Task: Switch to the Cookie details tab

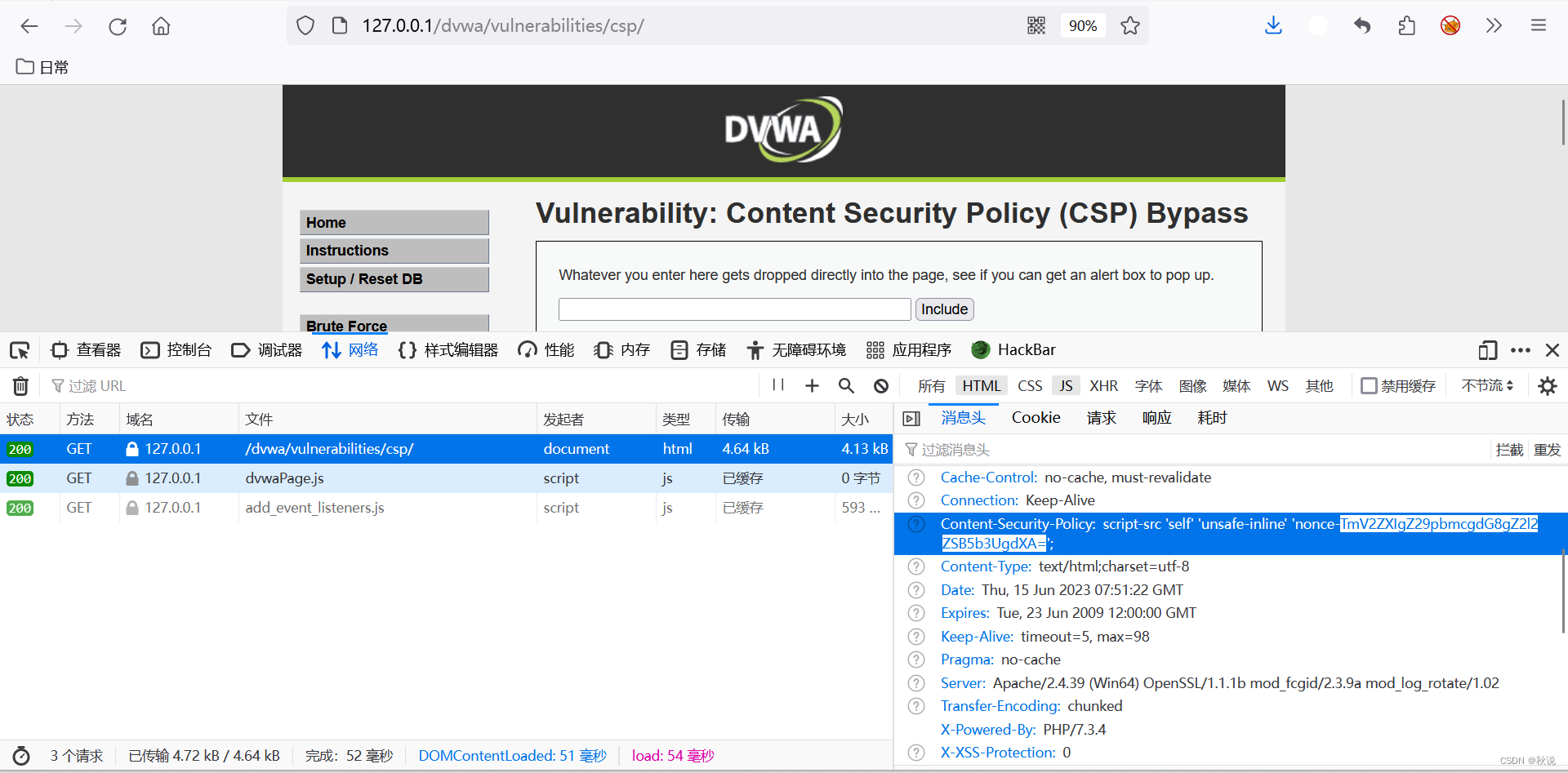Action: click(x=1036, y=418)
